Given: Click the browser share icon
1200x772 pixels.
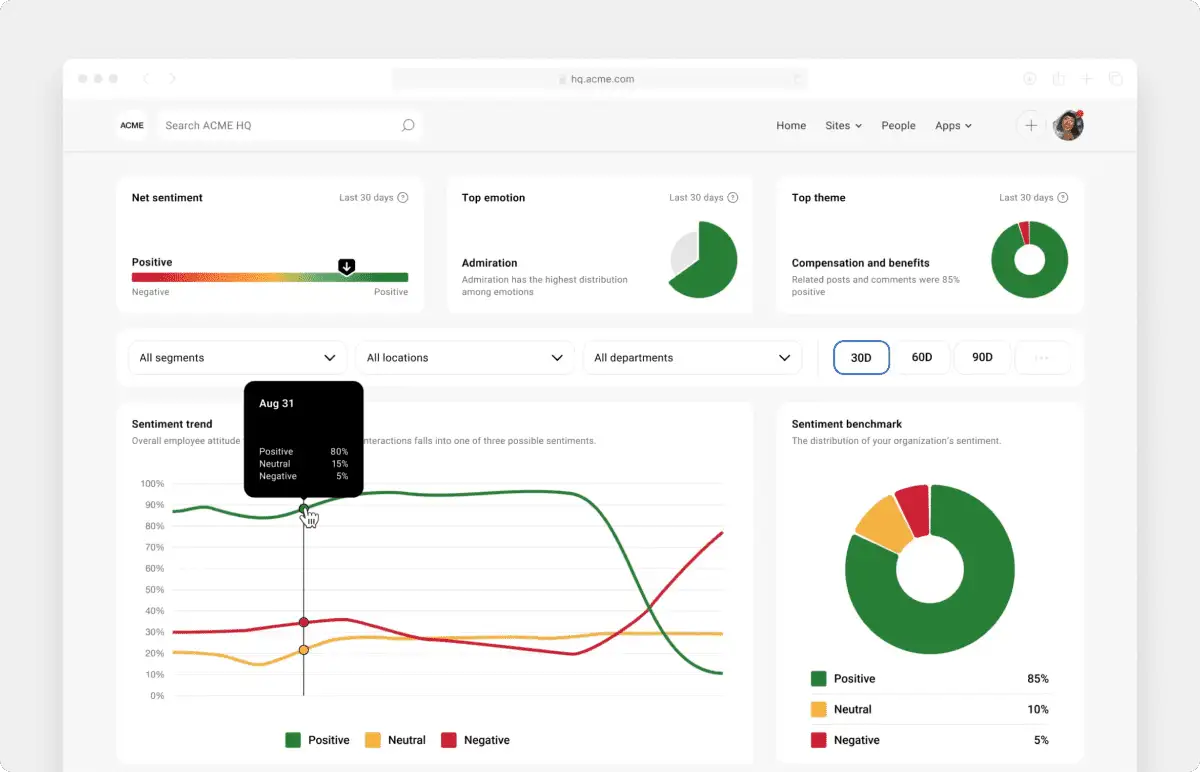Looking at the screenshot, I should tap(1058, 79).
